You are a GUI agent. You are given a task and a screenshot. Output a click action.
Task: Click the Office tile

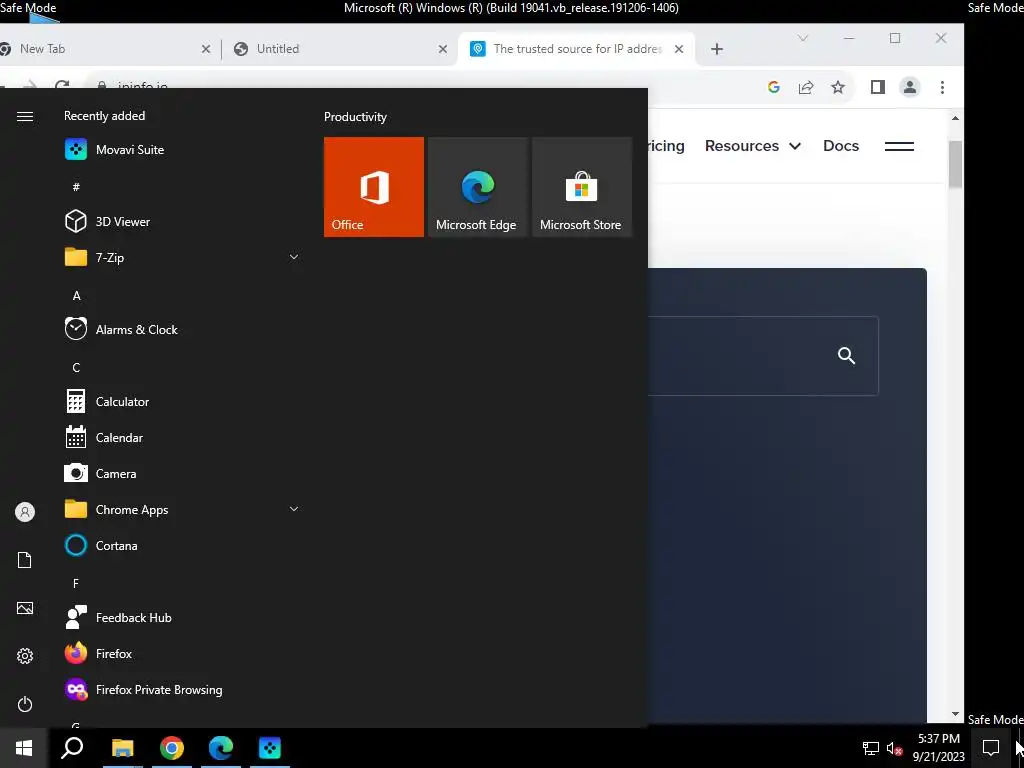[374, 187]
